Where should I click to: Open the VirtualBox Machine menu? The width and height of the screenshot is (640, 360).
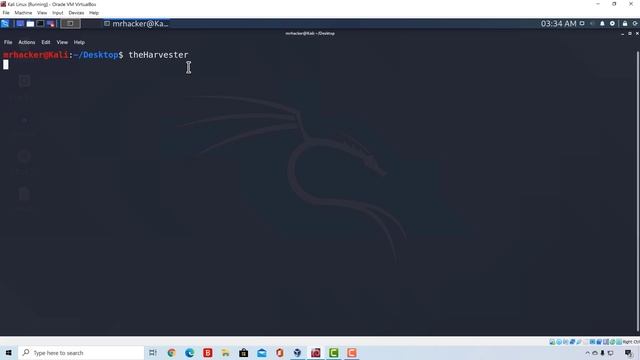click(23, 13)
